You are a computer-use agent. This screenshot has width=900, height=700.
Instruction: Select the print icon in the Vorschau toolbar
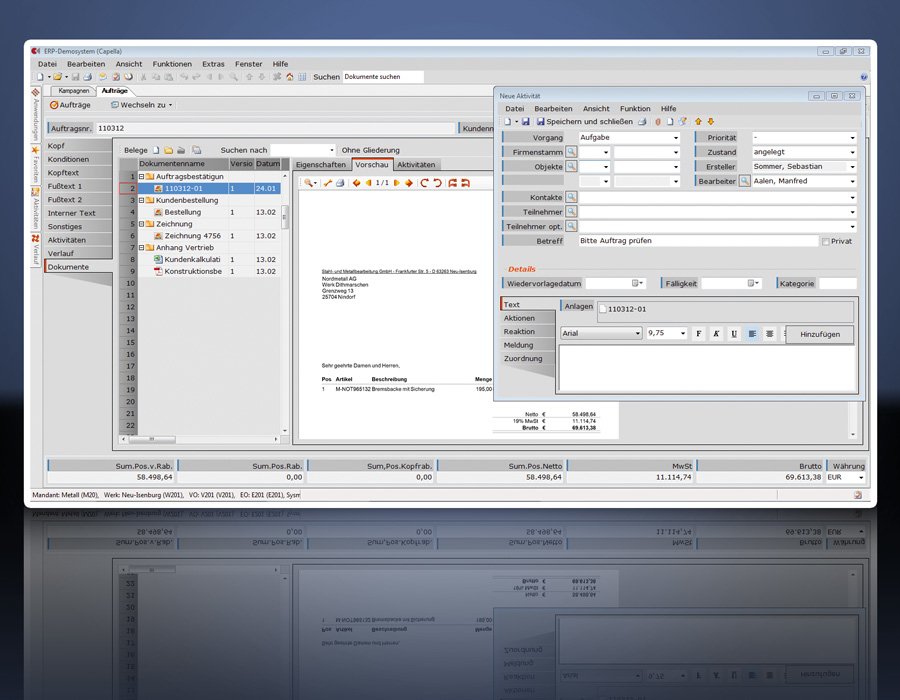(339, 183)
